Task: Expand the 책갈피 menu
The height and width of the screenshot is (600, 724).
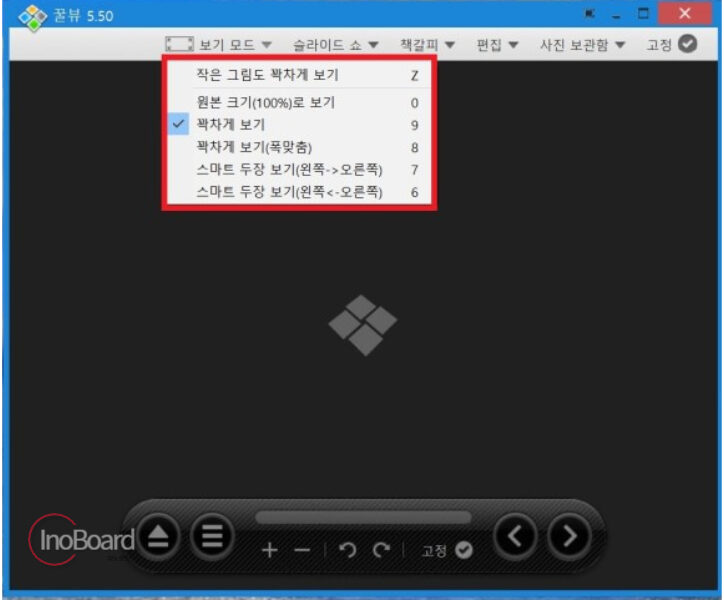Action: [x=427, y=45]
